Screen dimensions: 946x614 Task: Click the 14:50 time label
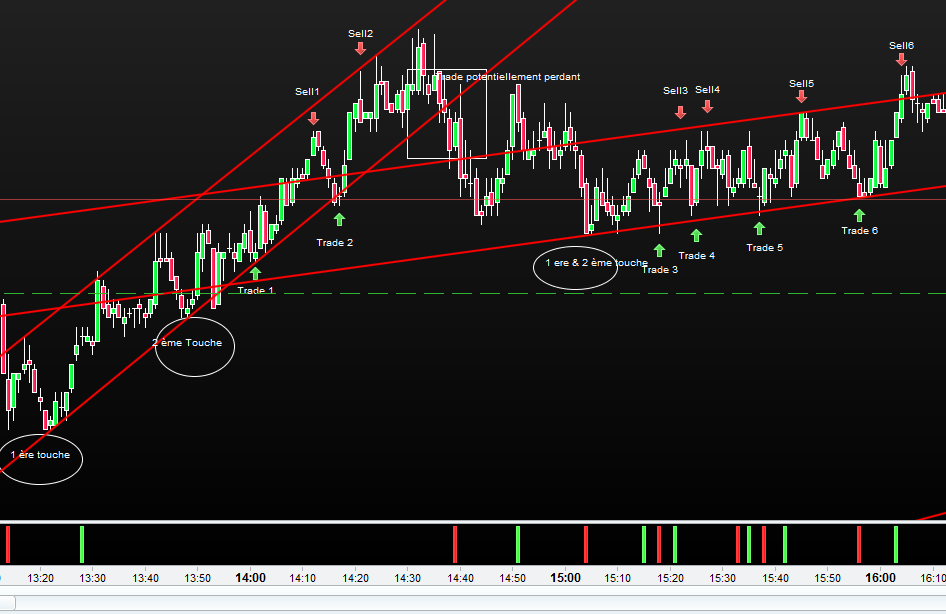click(x=513, y=578)
